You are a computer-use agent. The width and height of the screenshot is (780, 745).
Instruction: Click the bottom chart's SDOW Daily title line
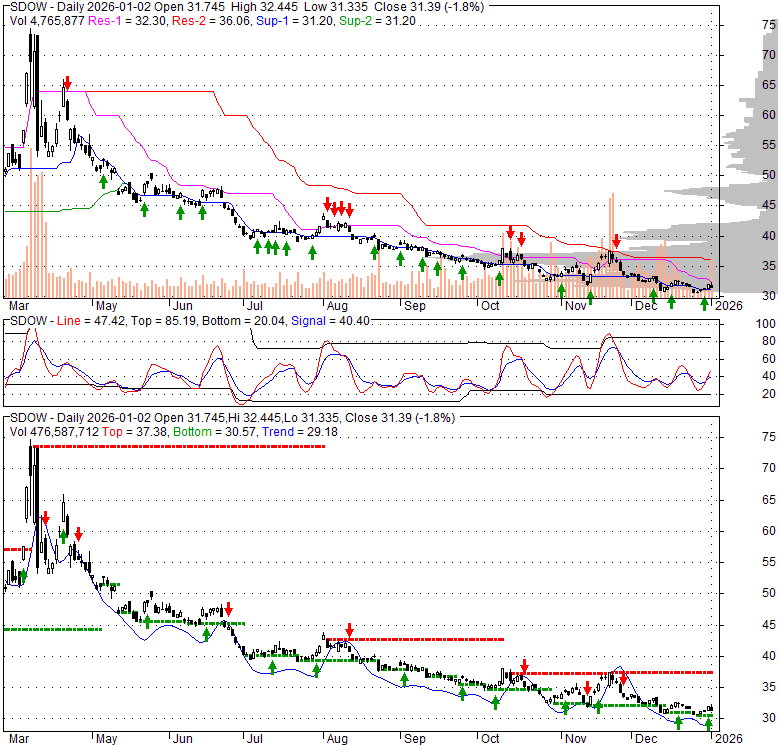232,418
